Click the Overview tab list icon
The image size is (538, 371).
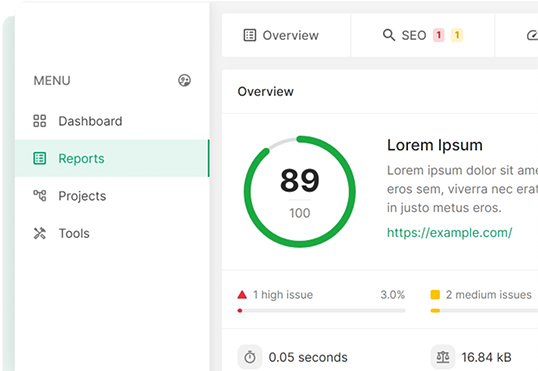pos(250,35)
